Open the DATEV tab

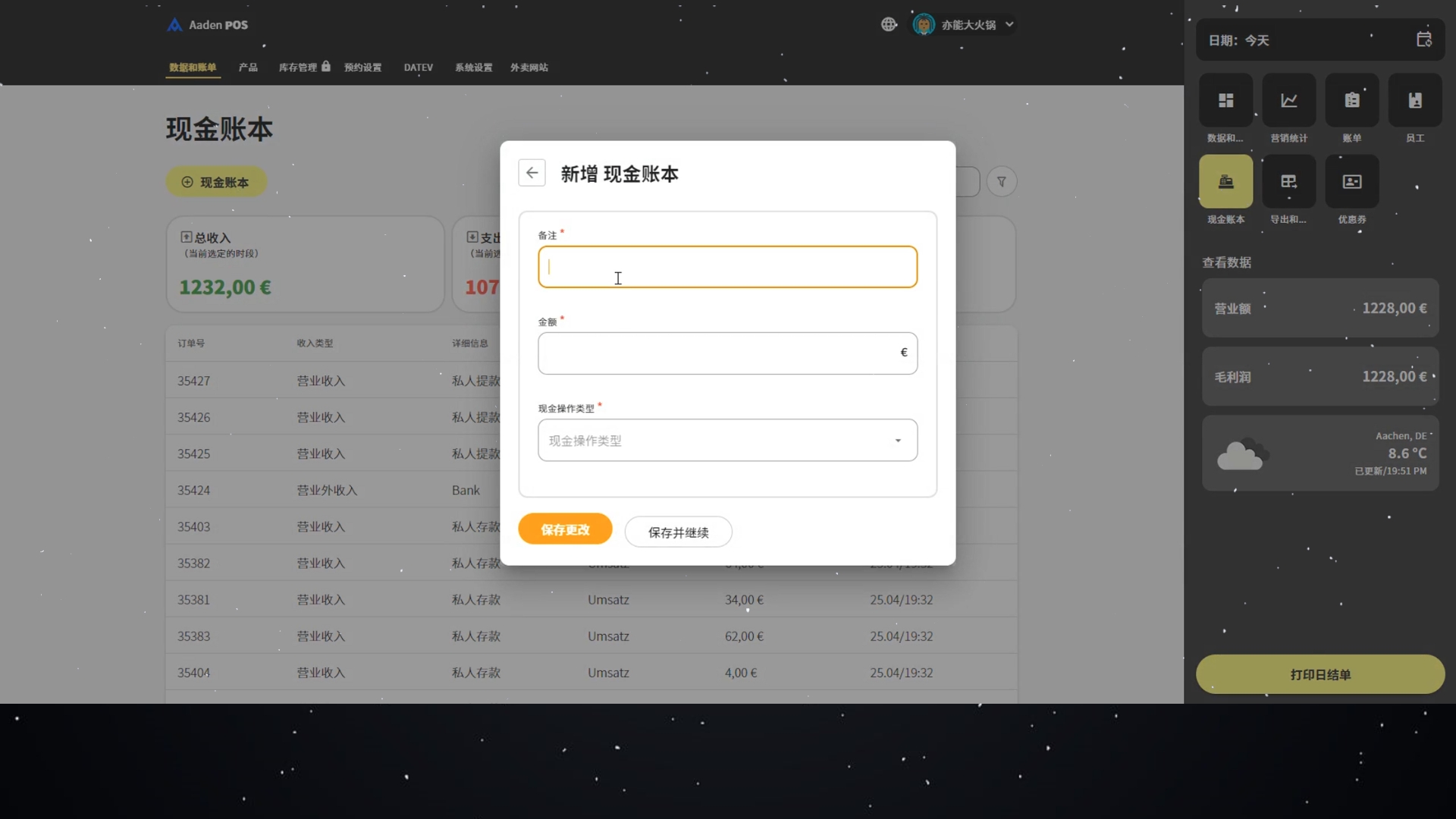click(418, 67)
